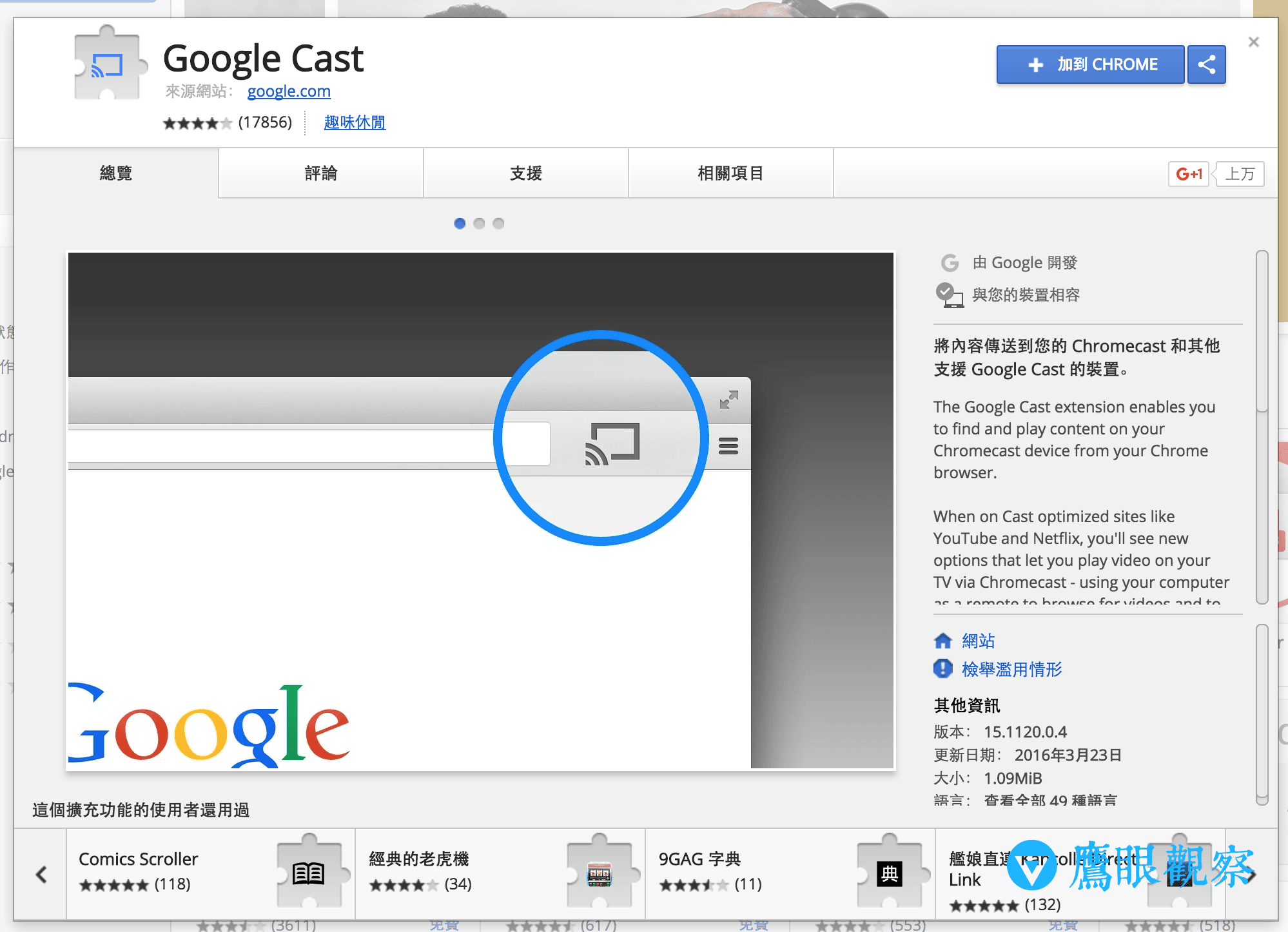
Task: Open 查看全部 49 種語言 link
Action: pyautogui.click(x=1050, y=800)
